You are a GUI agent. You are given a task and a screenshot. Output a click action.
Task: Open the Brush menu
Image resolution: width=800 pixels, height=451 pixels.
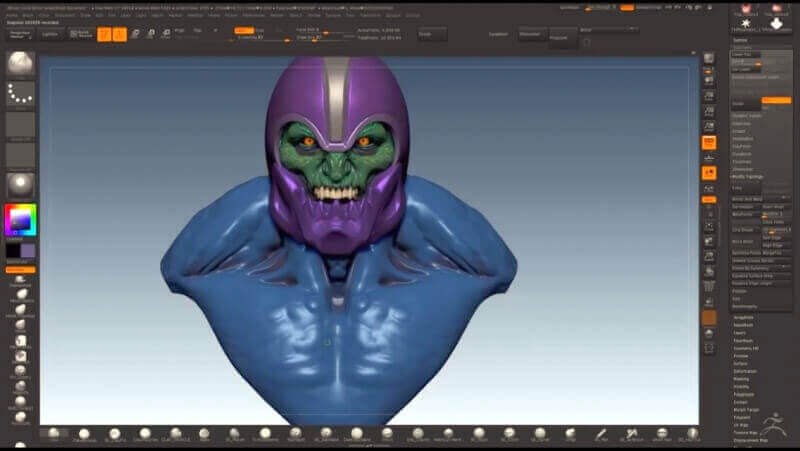28,15
